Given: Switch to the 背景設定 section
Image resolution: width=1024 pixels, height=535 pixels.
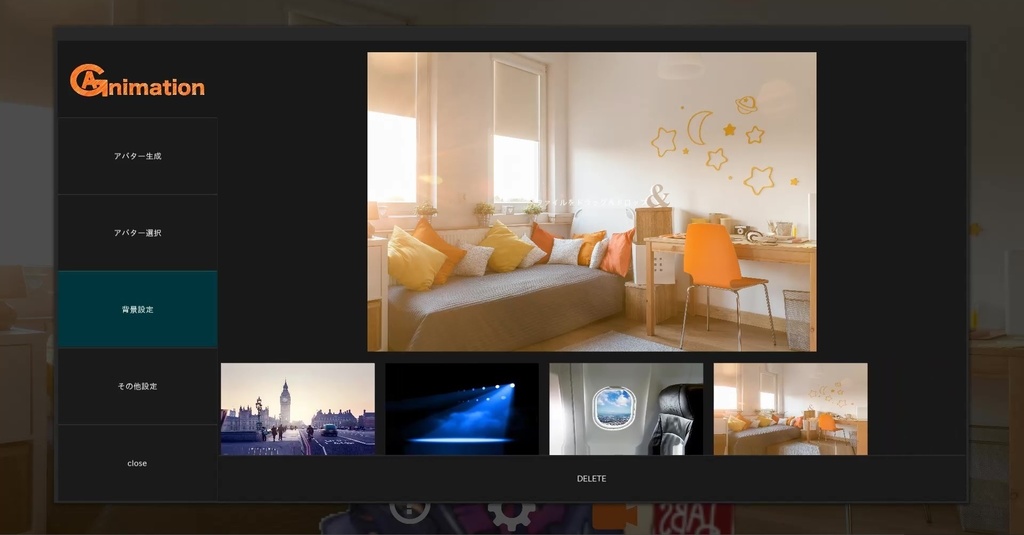Looking at the screenshot, I should click(x=137, y=310).
